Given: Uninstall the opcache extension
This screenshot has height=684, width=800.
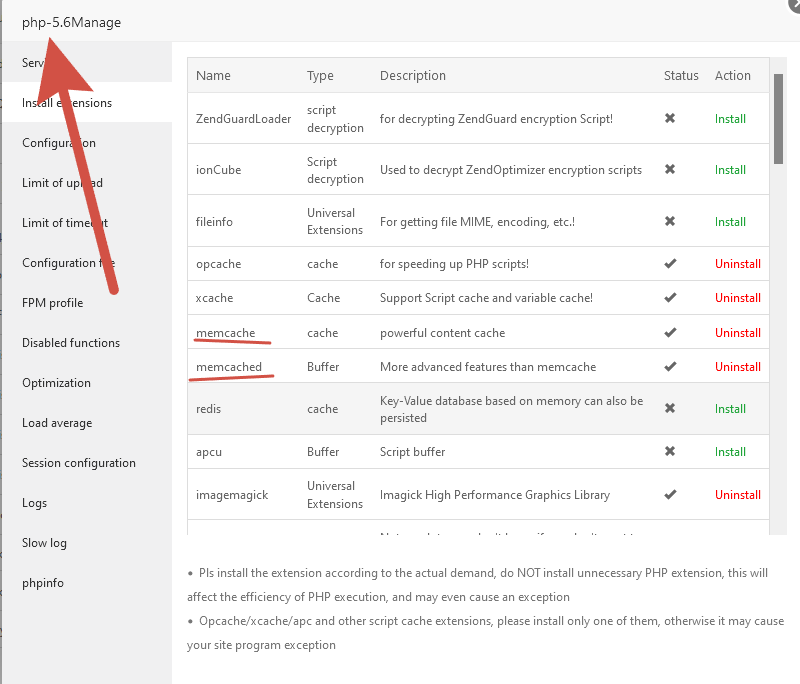Looking at the screenshot, I should [737, 264].
